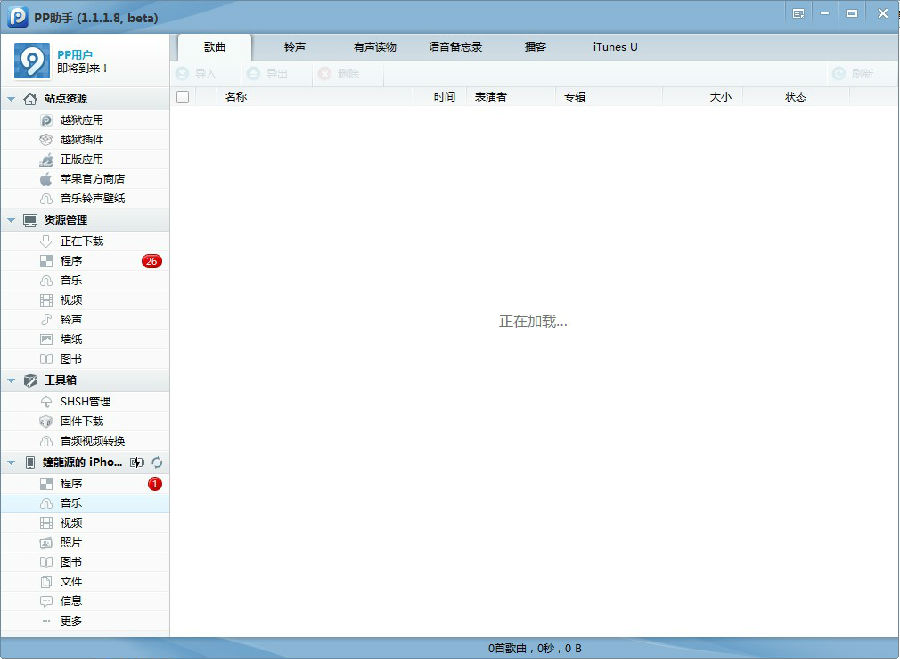Open 越狱应用 in the sidebar
900x659 pixels.
81,120
